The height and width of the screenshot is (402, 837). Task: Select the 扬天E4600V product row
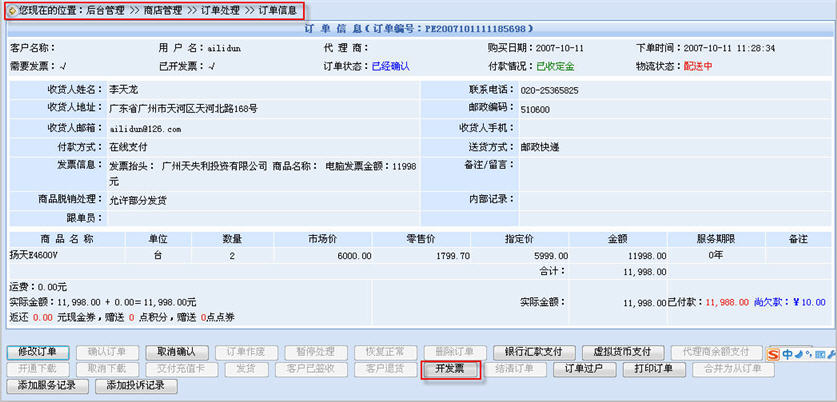pyautogui.click(x=37, y=255)
